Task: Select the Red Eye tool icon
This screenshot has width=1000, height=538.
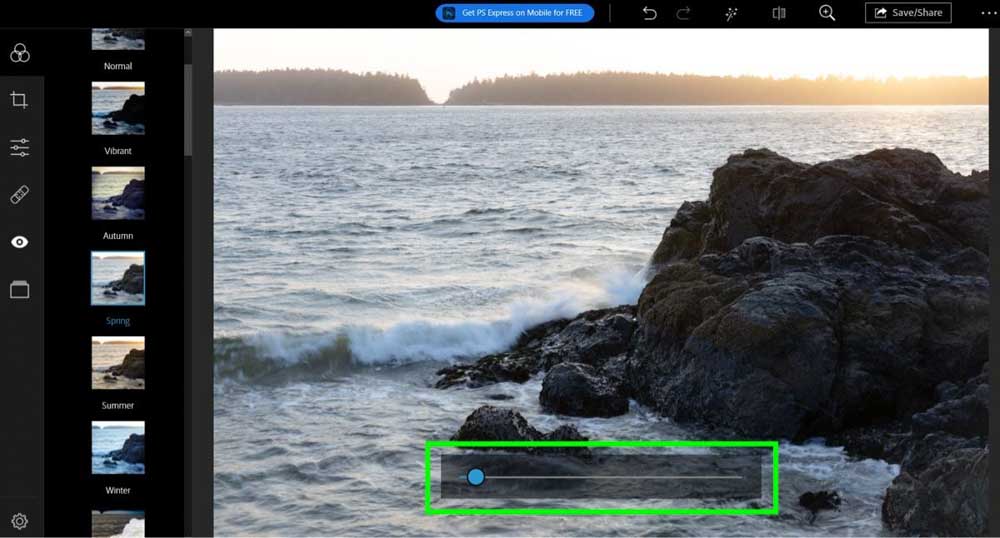Action: pyautogui.click(x=20, y=242)
